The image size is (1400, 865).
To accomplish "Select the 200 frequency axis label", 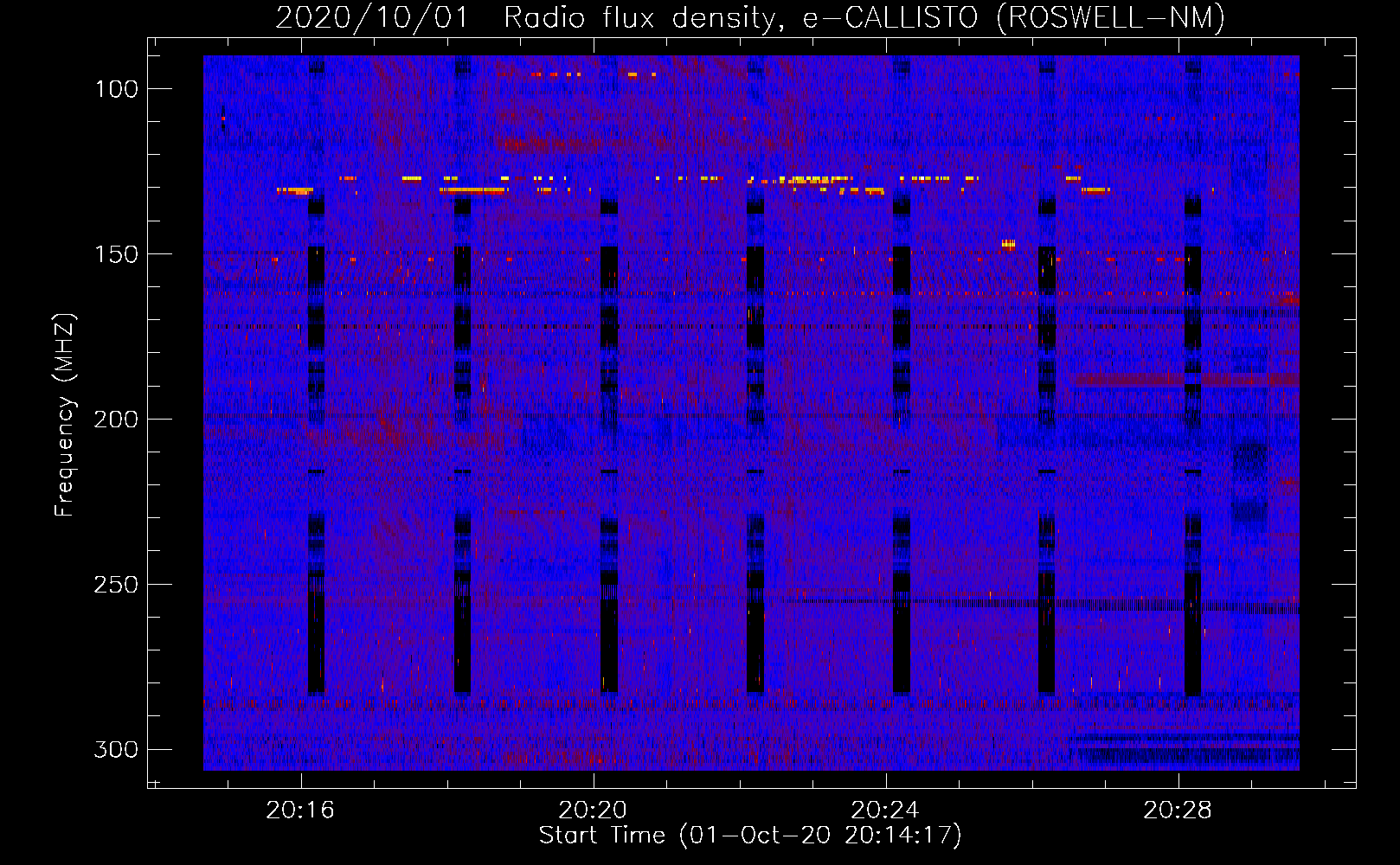I will click(116, 420).
